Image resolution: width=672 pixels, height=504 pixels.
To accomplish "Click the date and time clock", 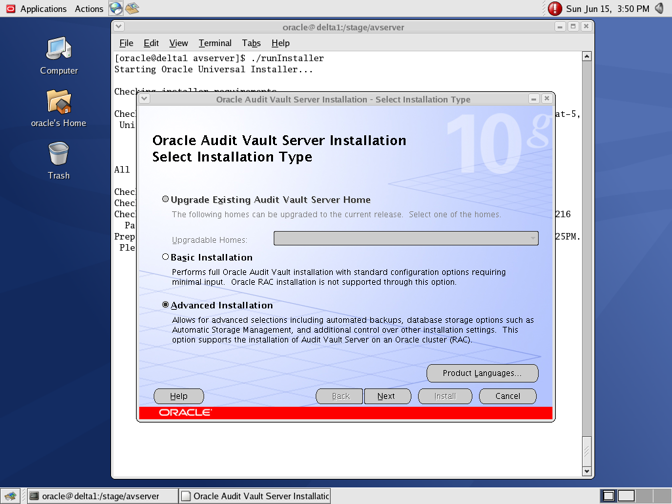I will (607, 9).
